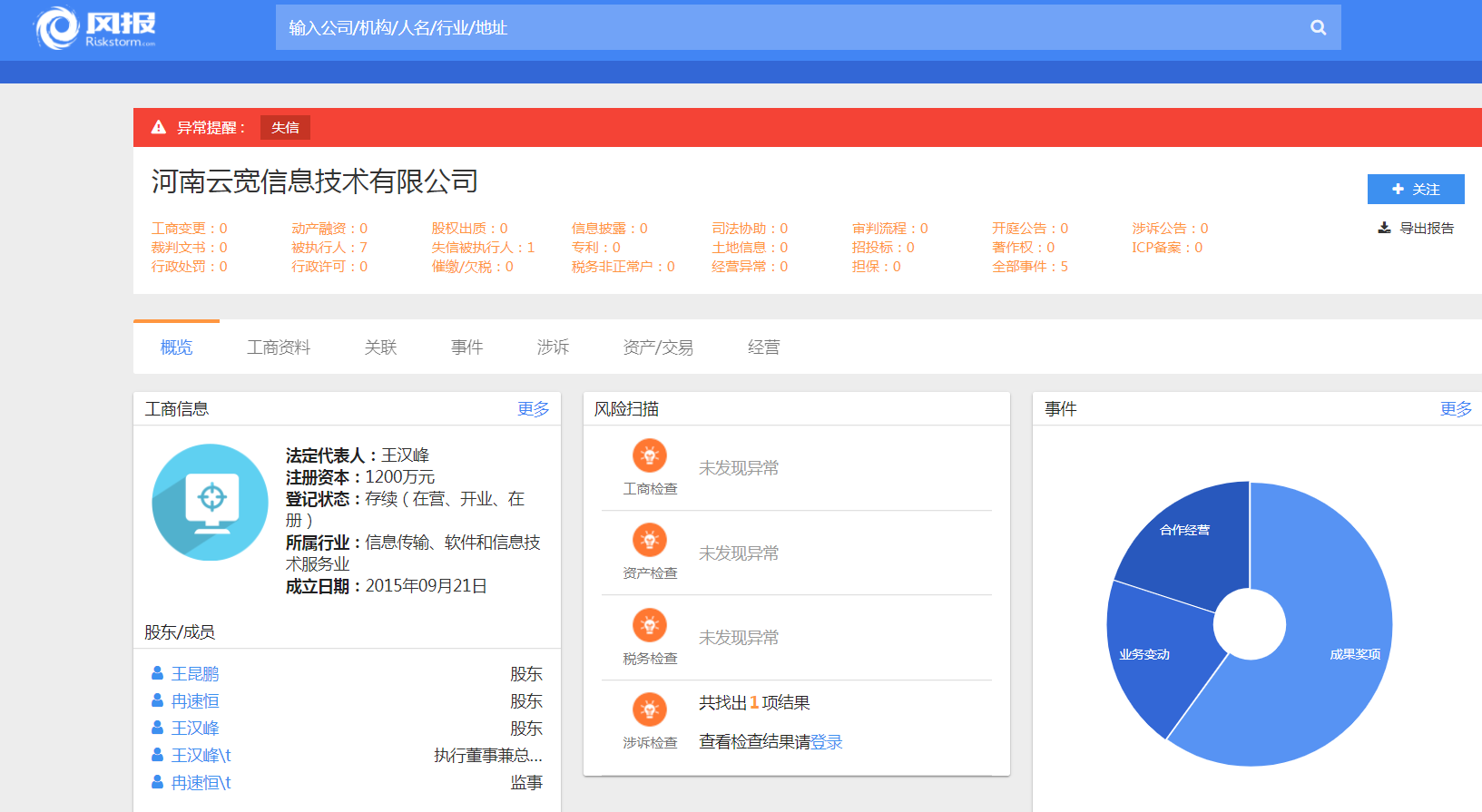Click 著作权：0 statistic
Viewport: 1482px width, 812px height.
(x=1024, y=248)
